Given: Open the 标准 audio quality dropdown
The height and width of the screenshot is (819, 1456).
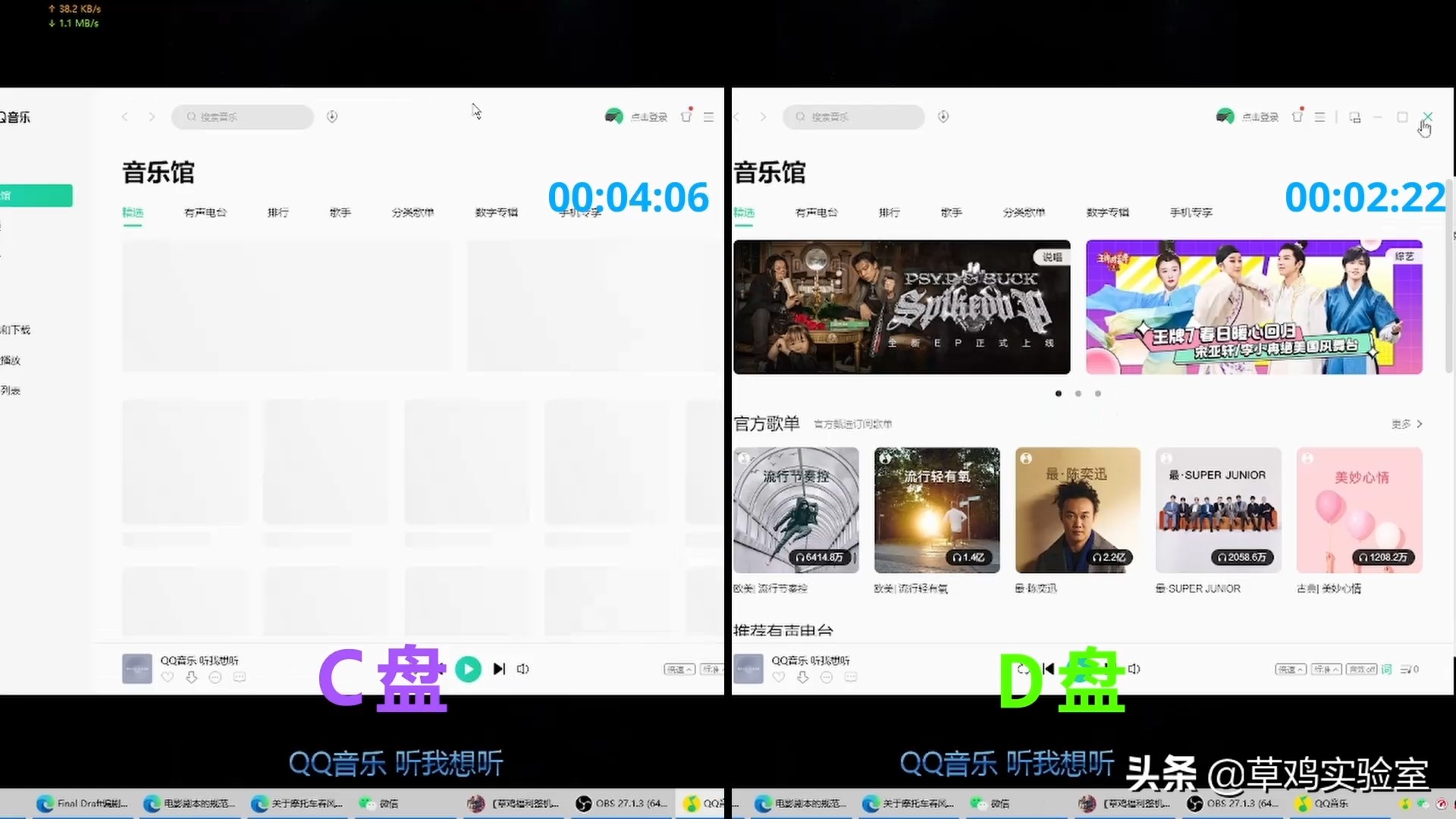Looking at the screenshot, I should coord(1326,669).
